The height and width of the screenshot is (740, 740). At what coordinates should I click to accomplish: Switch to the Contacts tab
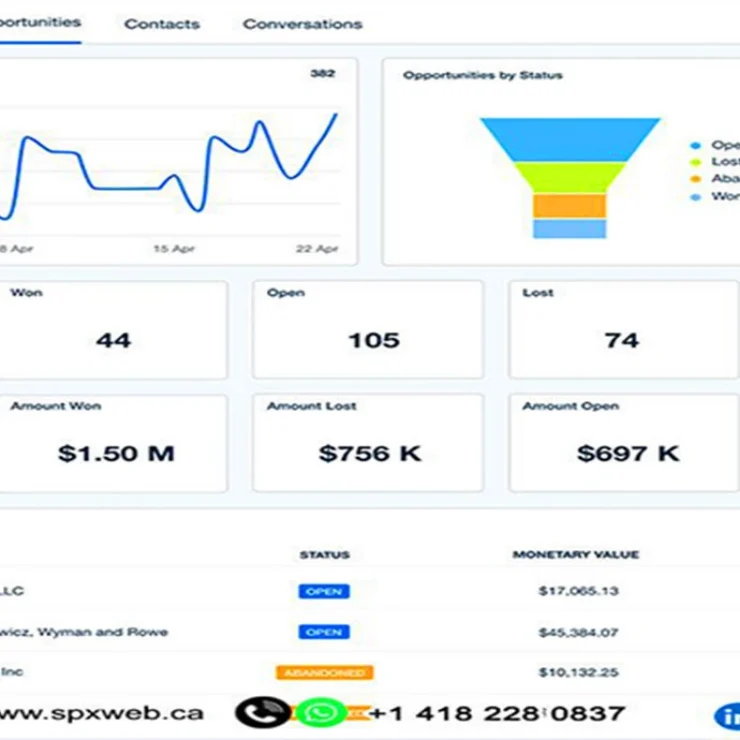[162, 24]
